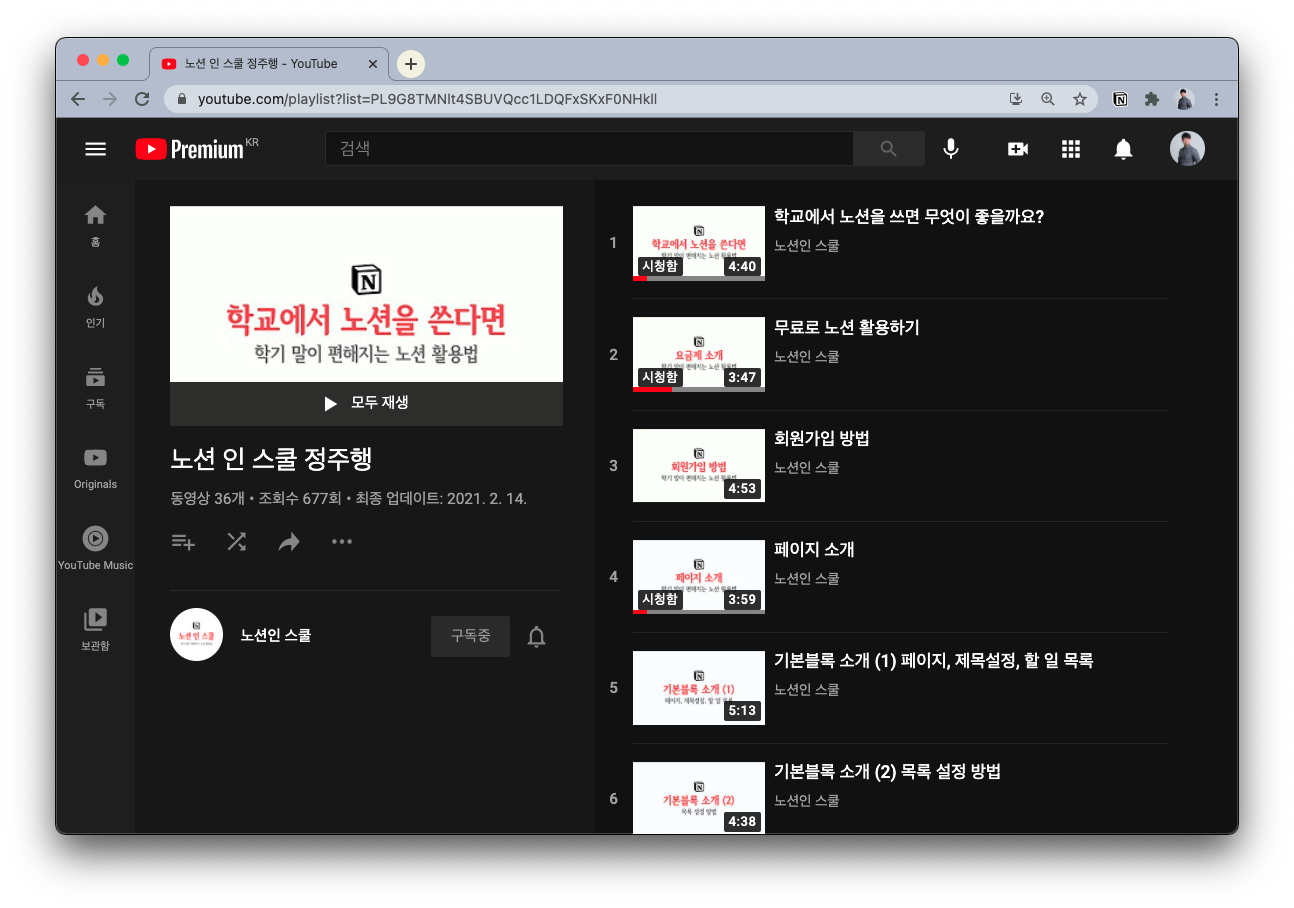Open thumbnail of 기본블록 소개 (1) video 5:13
The height and width of the screenshot is (908, 1294).
click(x=699, y=687)
